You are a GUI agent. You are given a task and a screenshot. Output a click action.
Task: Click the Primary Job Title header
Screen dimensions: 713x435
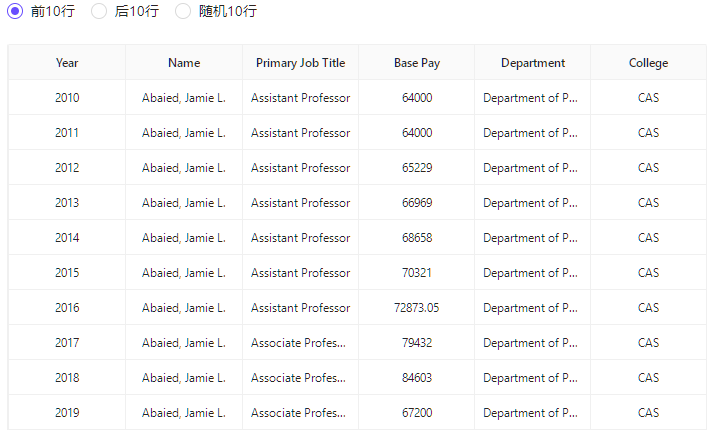coord(300,63)
